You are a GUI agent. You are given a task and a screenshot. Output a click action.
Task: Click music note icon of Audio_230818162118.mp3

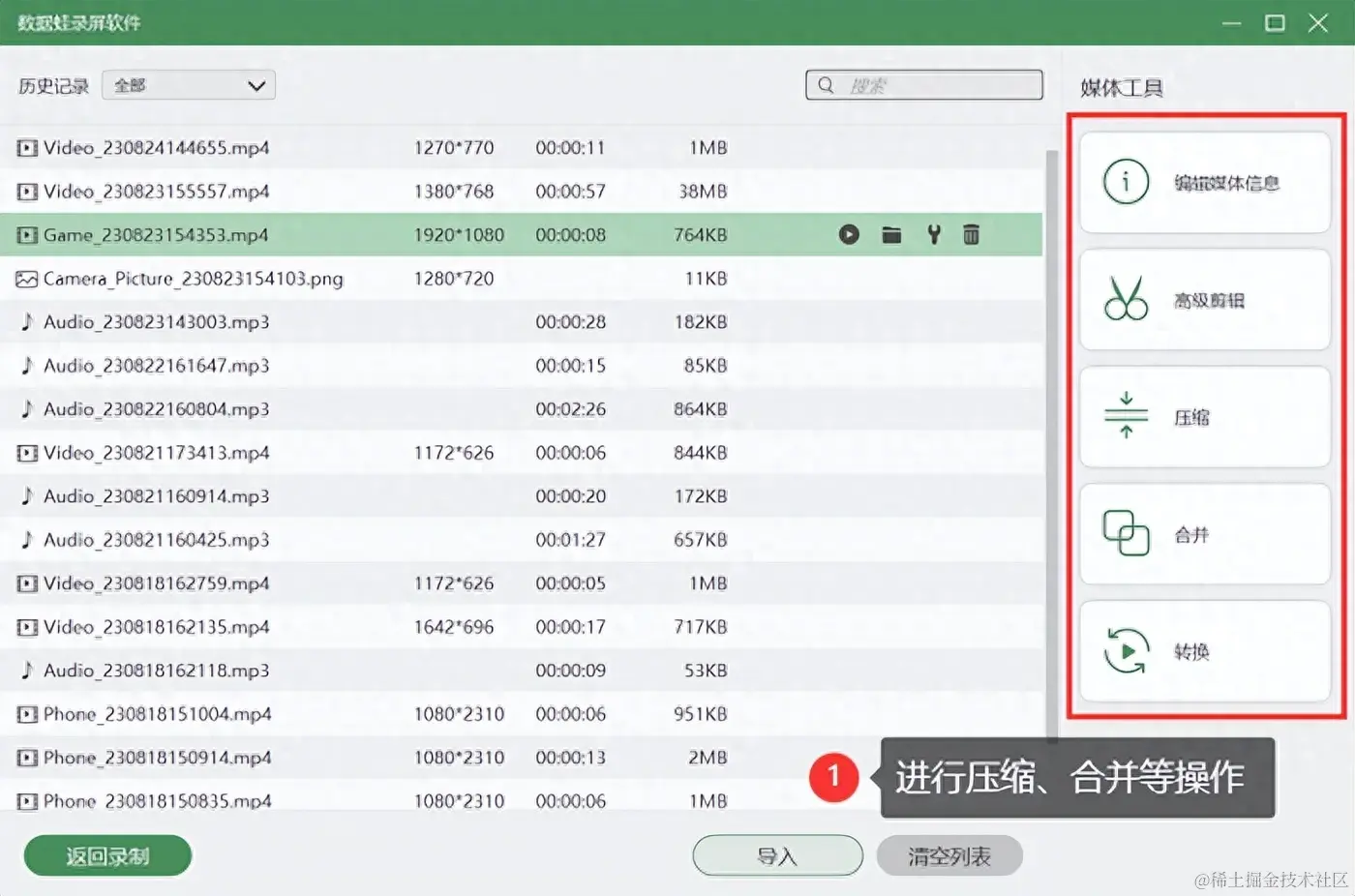tap(27, 670)
